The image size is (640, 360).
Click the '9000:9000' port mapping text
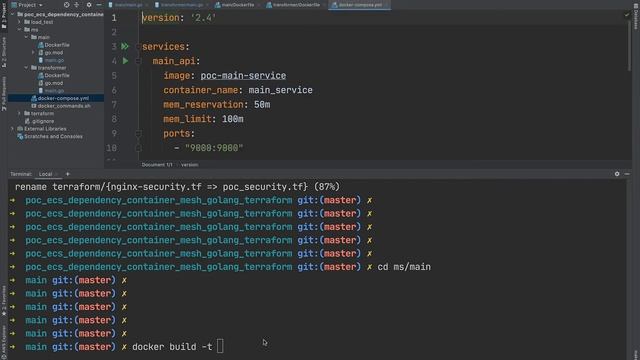click(214, 148)
